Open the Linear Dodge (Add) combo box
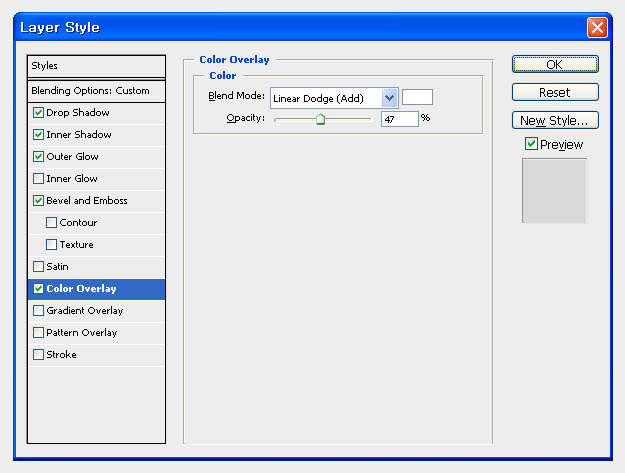This screenshot has height=473, width=625. point(334,98)
